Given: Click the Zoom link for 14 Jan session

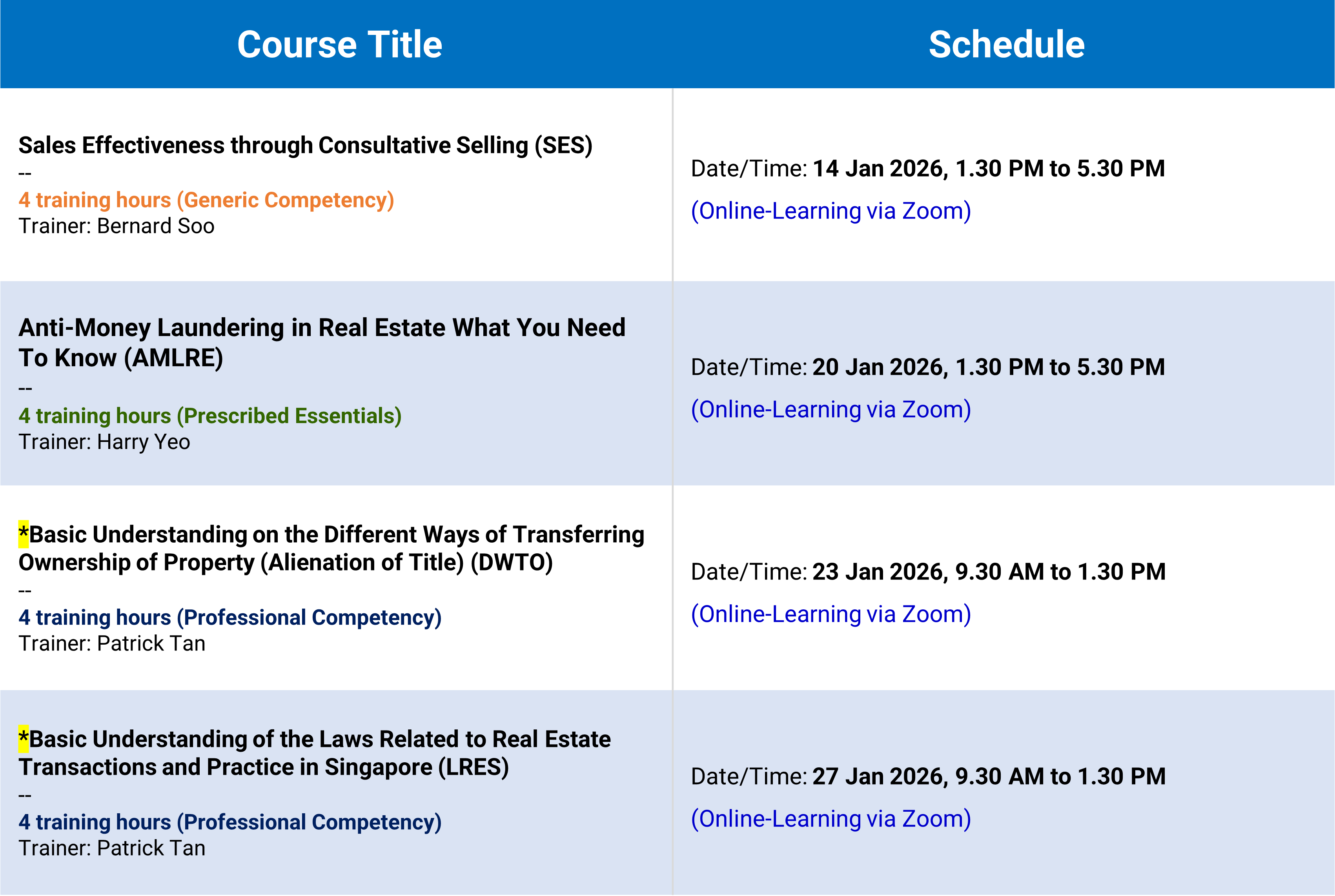Looking at the screenshot, I should tap(831, 211).
